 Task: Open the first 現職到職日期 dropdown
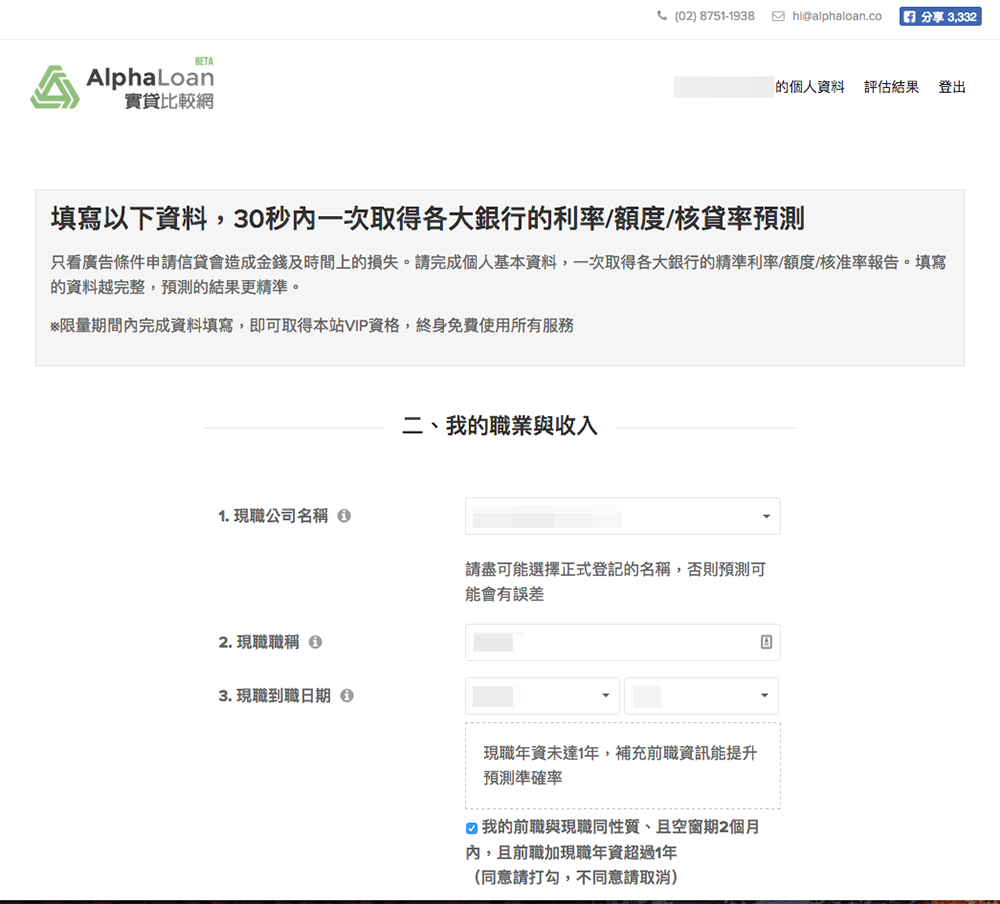pyautogui.click(x=542, y=696)
